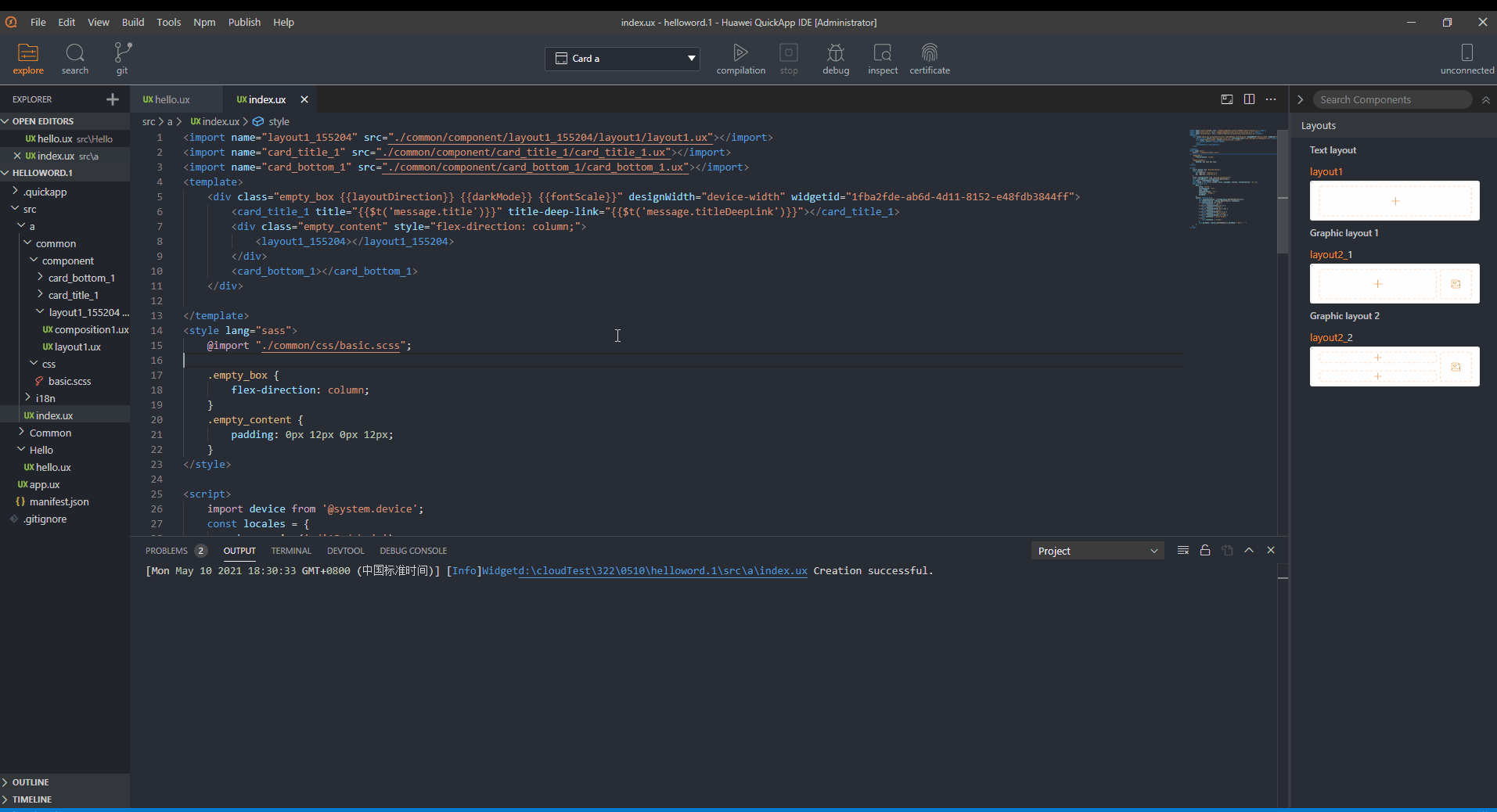
Task: Click the unconnected device icon
Action: coord(1467,52)
